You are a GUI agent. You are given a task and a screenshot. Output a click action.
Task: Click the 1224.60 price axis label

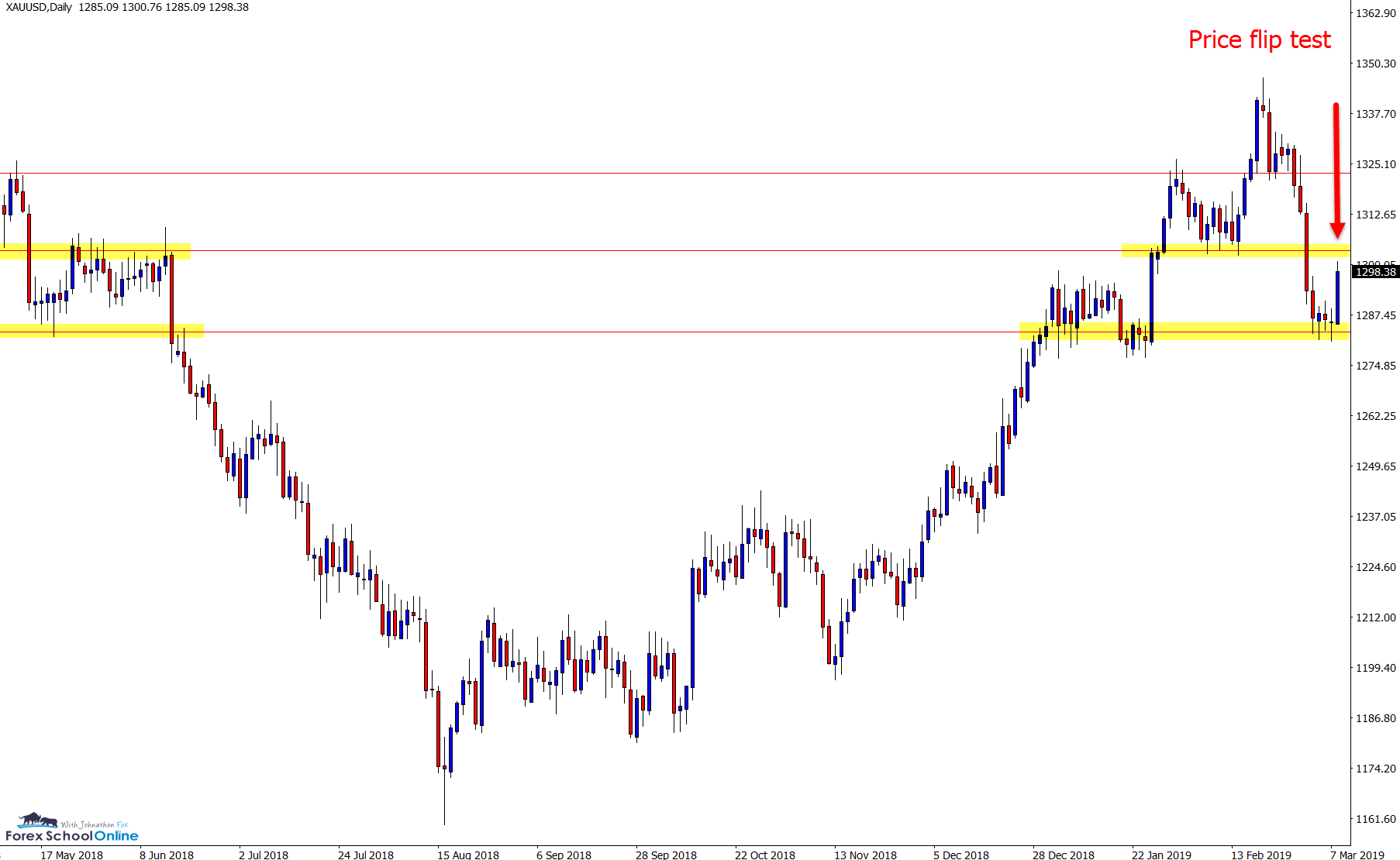(x=1375, y=567)
